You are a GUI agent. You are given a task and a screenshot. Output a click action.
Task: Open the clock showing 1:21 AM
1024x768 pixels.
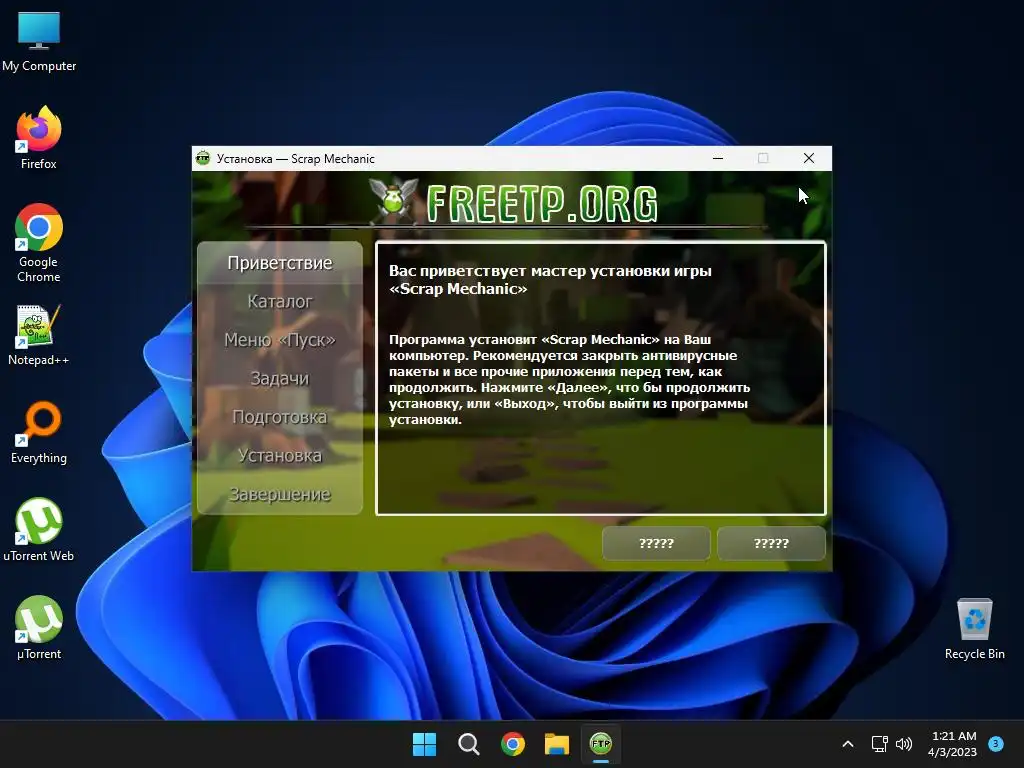click(953, 744)
